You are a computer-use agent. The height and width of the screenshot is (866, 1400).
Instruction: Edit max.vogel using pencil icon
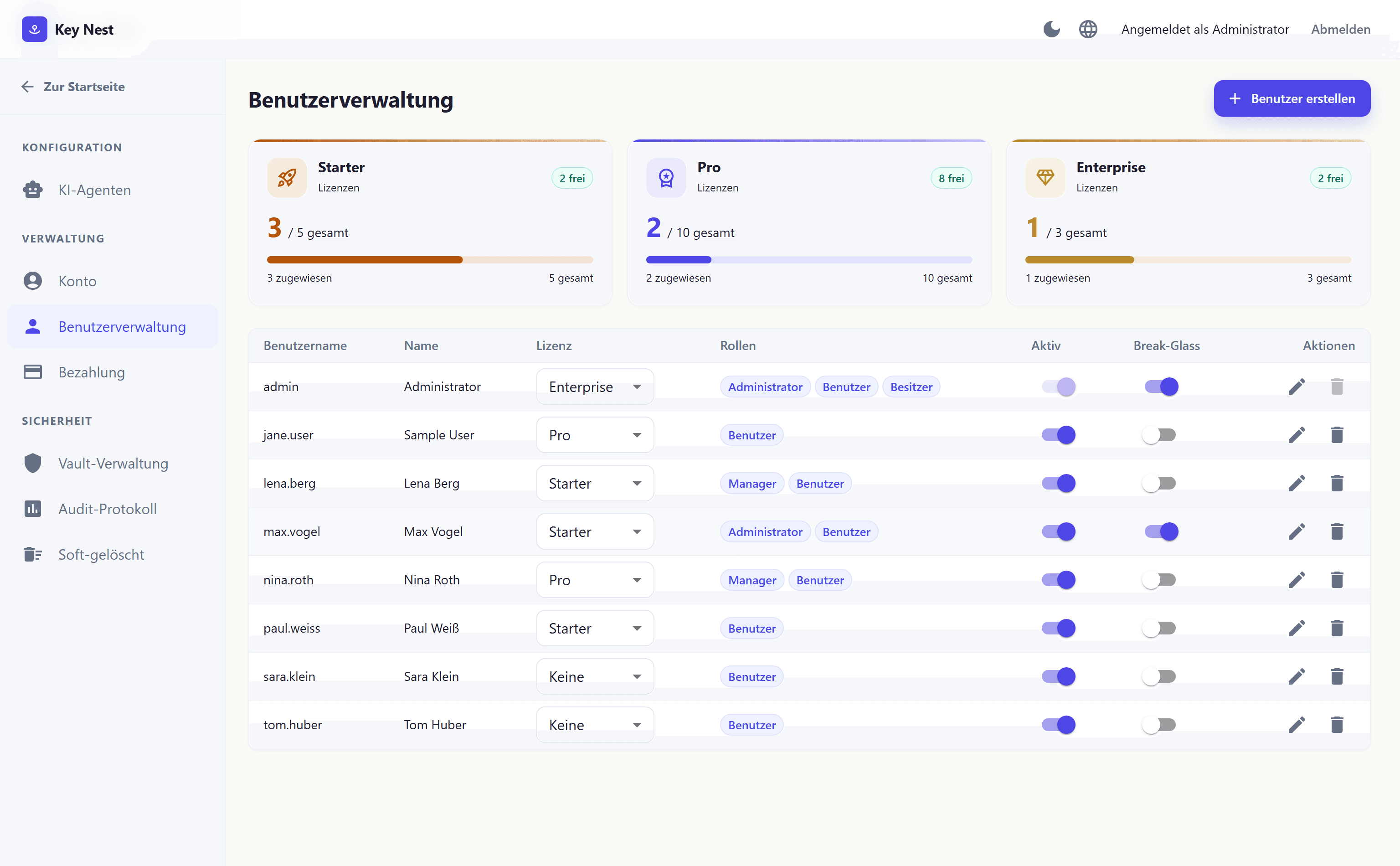click(1297, 531)
